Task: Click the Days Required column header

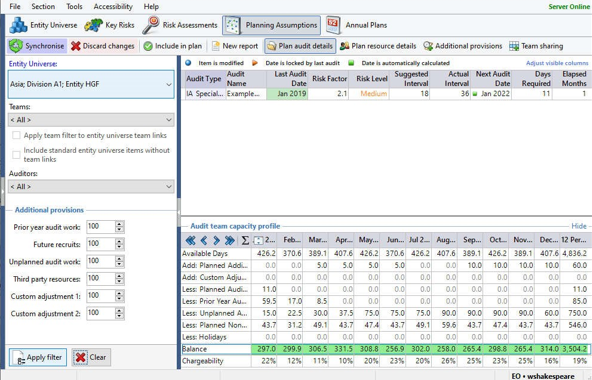Action: pos(532,79)
